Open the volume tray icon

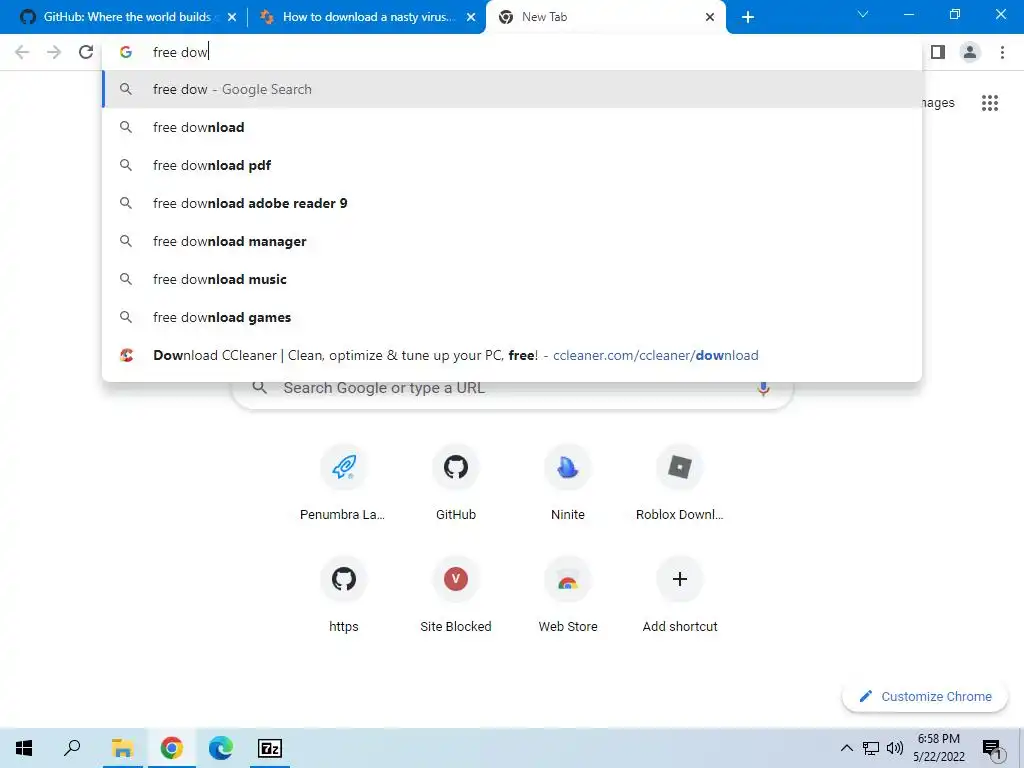[x=895, y=748]
